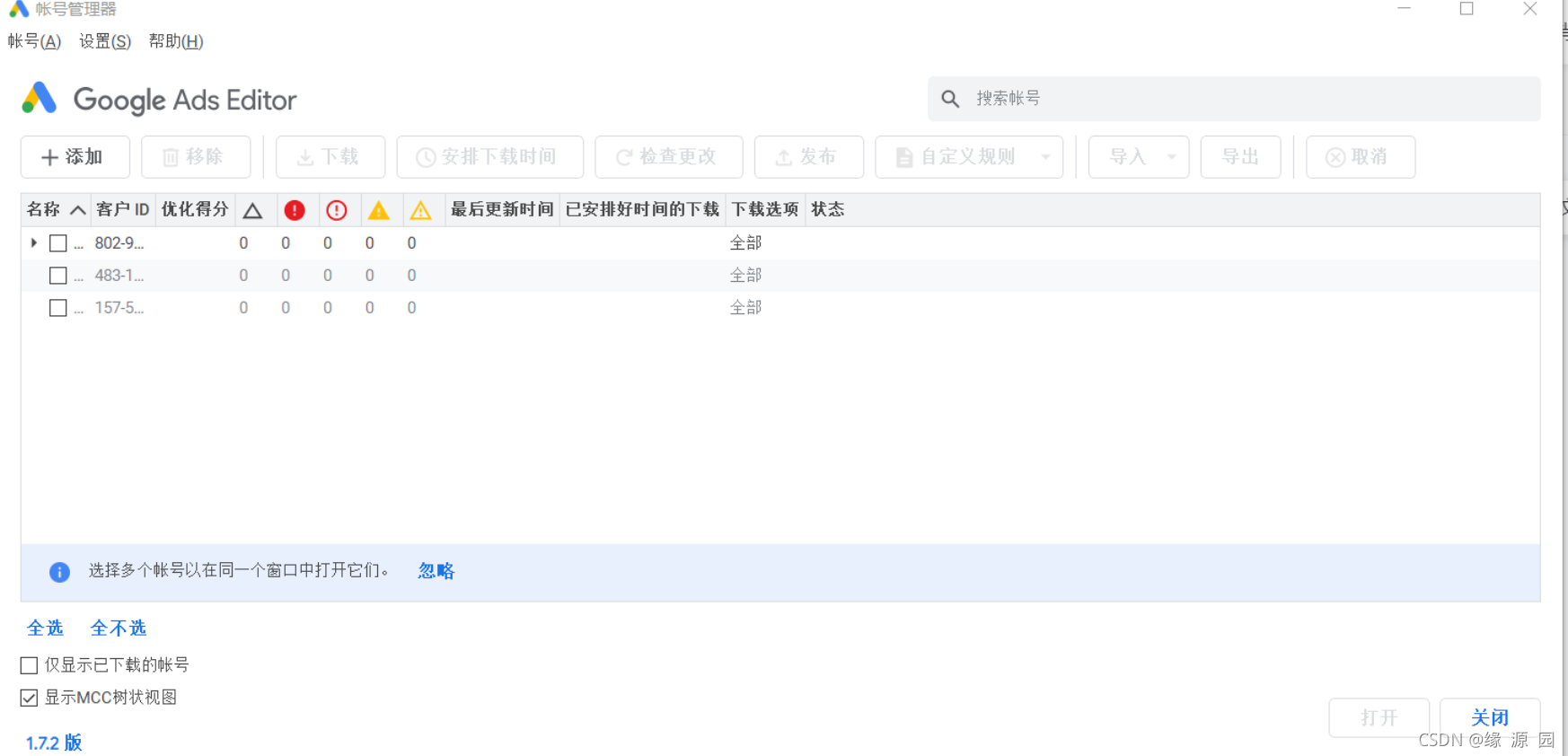Click the 添加 (add account) button
The width and height of the screenshot is (1568, 756).
click(x=75, y=157)
